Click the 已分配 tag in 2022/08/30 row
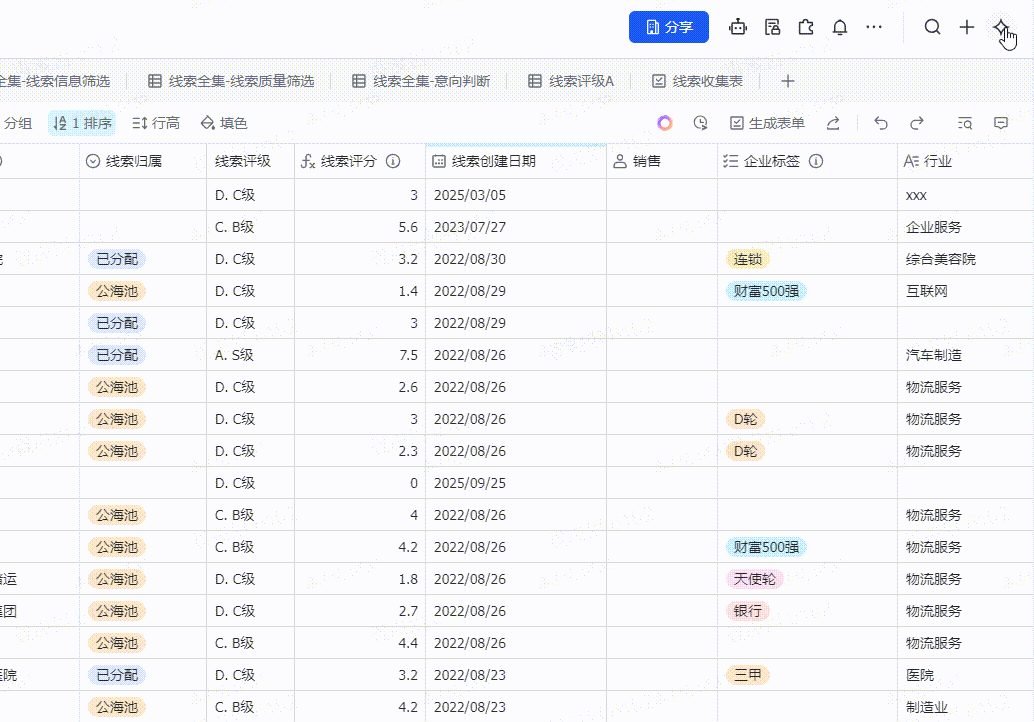Screen dimensions: 1034x722 tap(117, 259)
